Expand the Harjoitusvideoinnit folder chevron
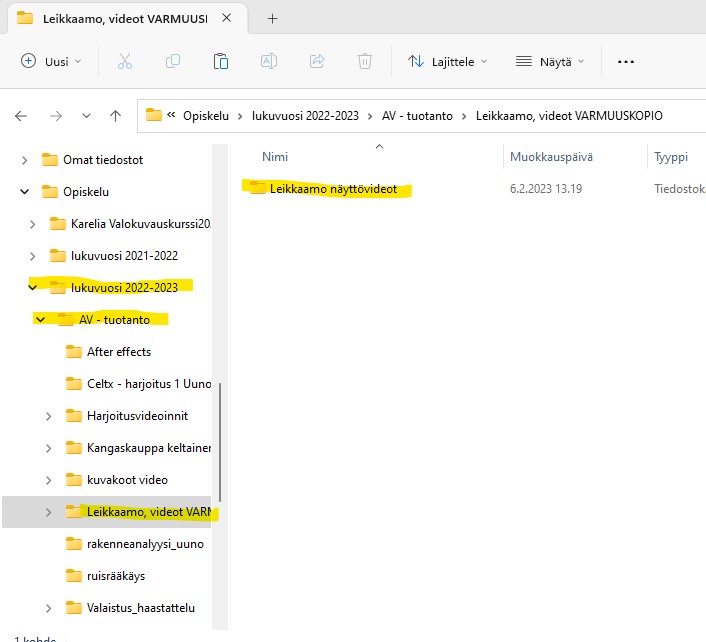The width and height of the screenshot is (706, 642). coord(49,416)
